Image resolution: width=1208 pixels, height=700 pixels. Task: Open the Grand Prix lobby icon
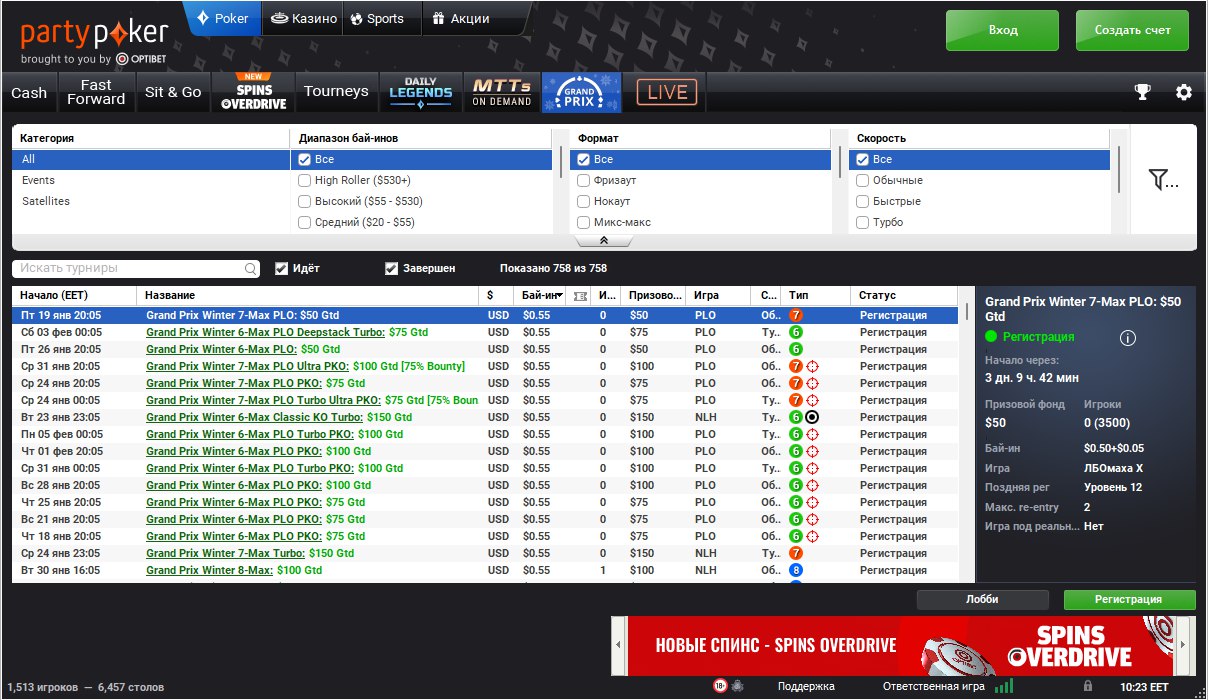pos(582,92)
